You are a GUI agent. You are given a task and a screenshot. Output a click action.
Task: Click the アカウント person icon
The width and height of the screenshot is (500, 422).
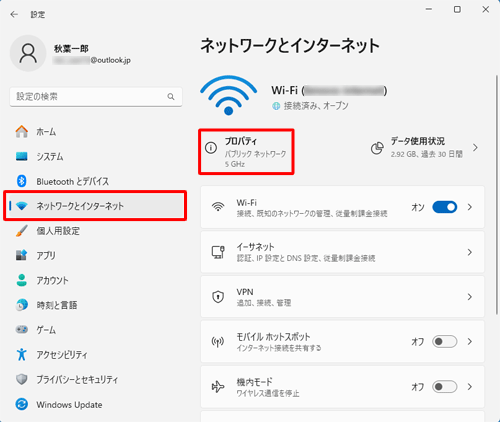[x=22, y=280]
